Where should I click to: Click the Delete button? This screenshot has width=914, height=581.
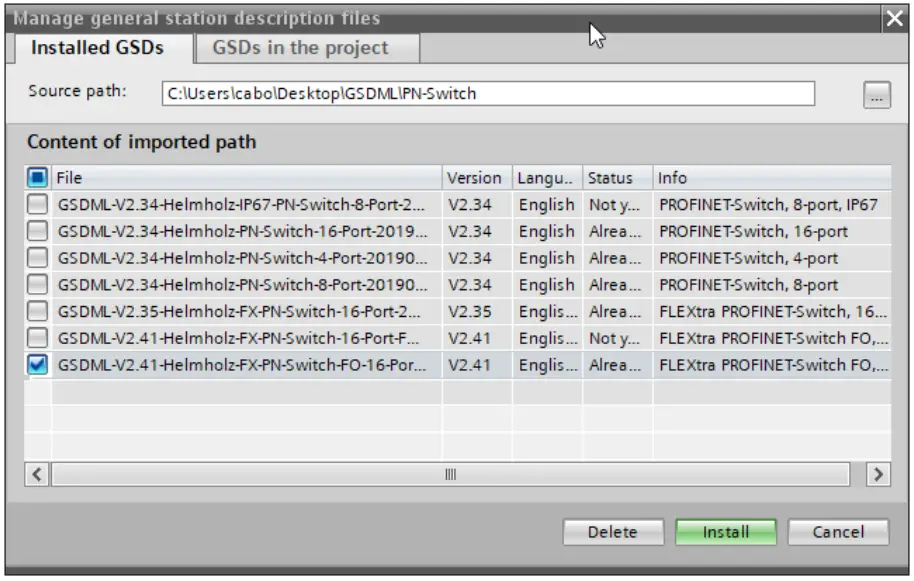tap(613, 532)
